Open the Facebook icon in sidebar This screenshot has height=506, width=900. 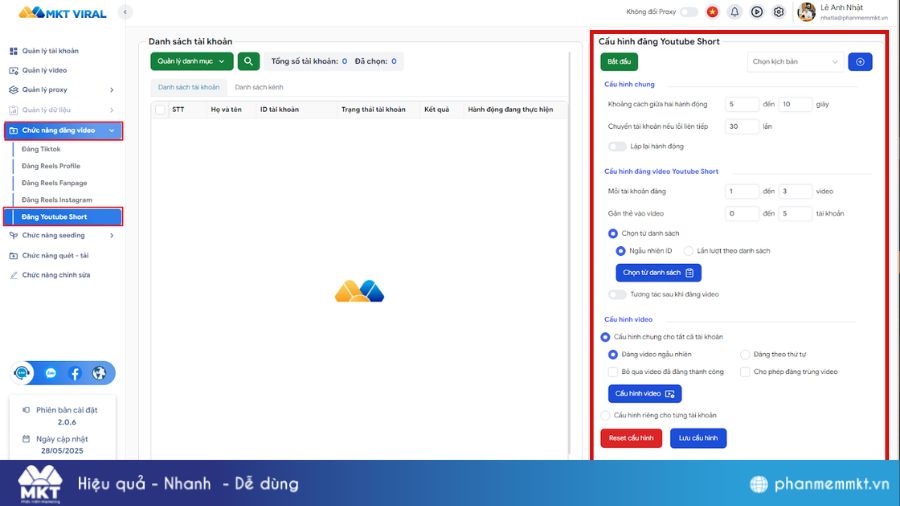click(x=75, y=373)
